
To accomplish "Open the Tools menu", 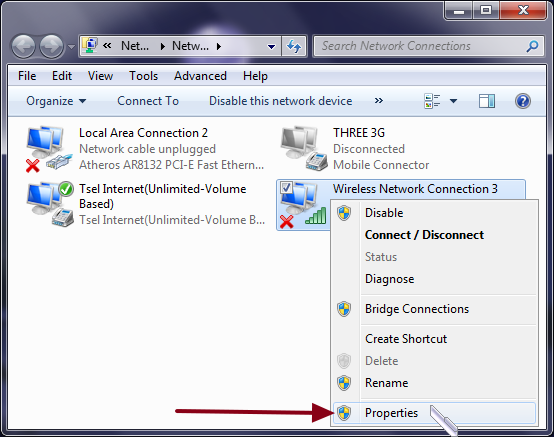I will 143,76.
